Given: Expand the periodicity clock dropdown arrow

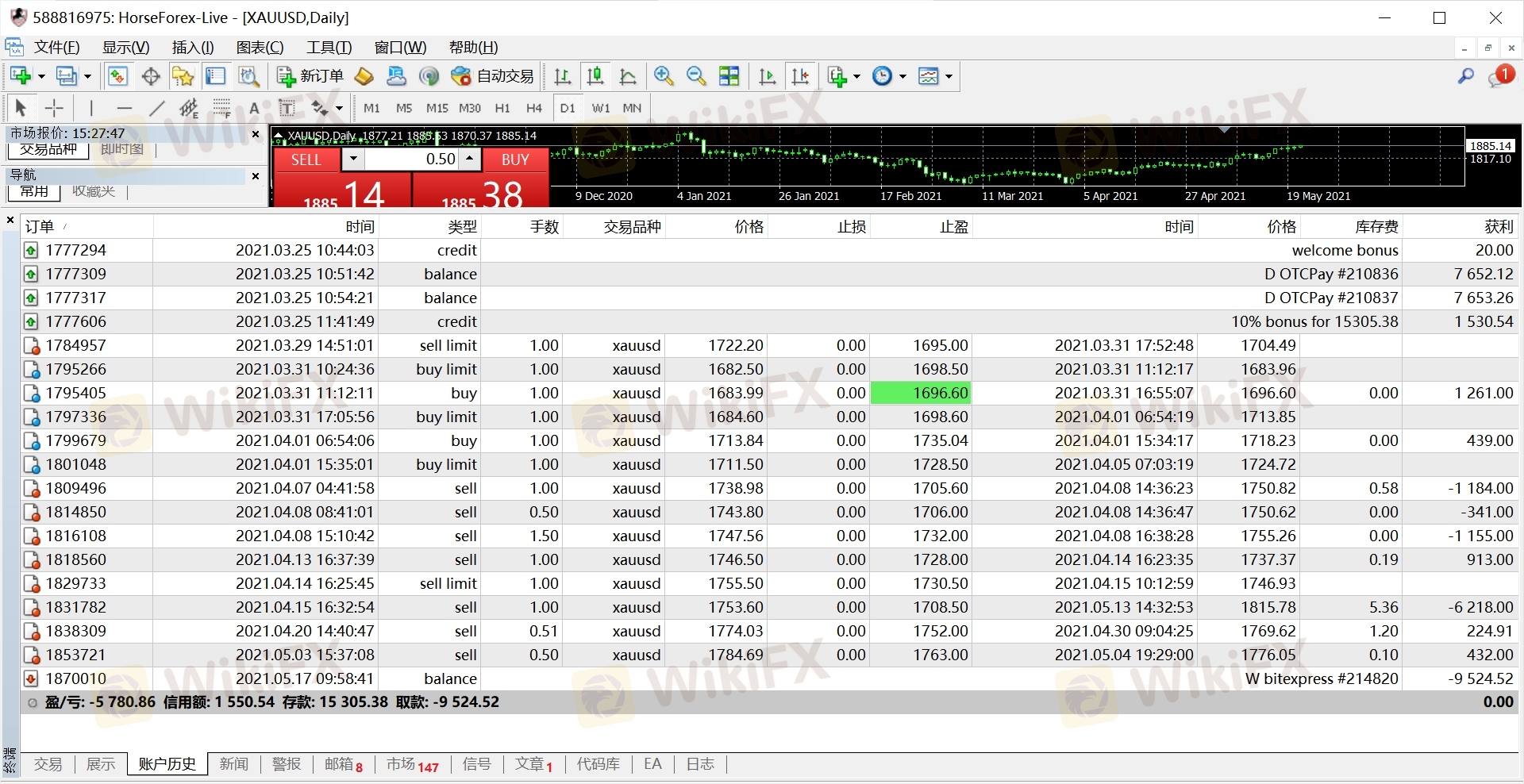Looking at the screenshot, I should 902,77.
